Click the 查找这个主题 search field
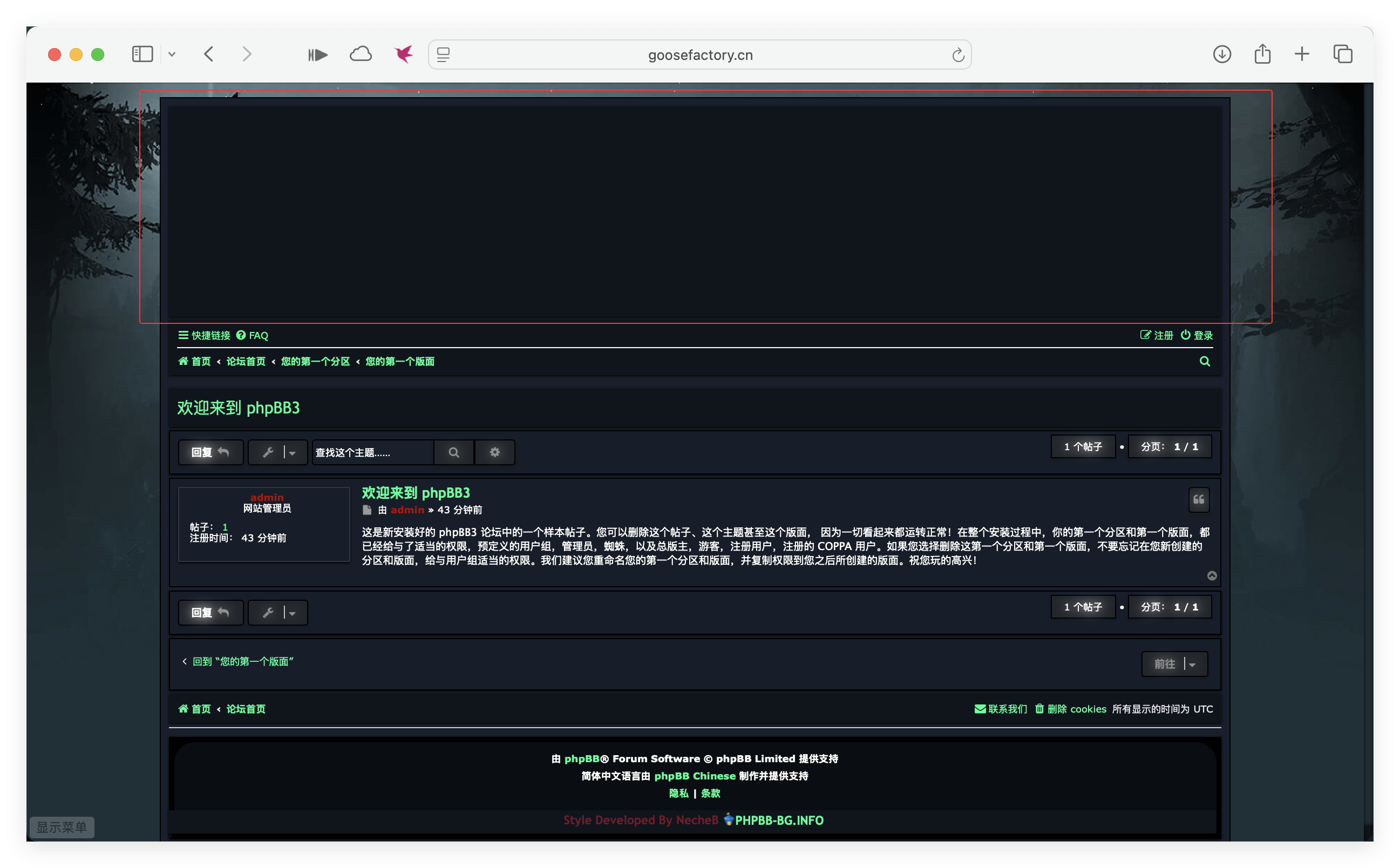1400x868 pixels. (372, 452)
